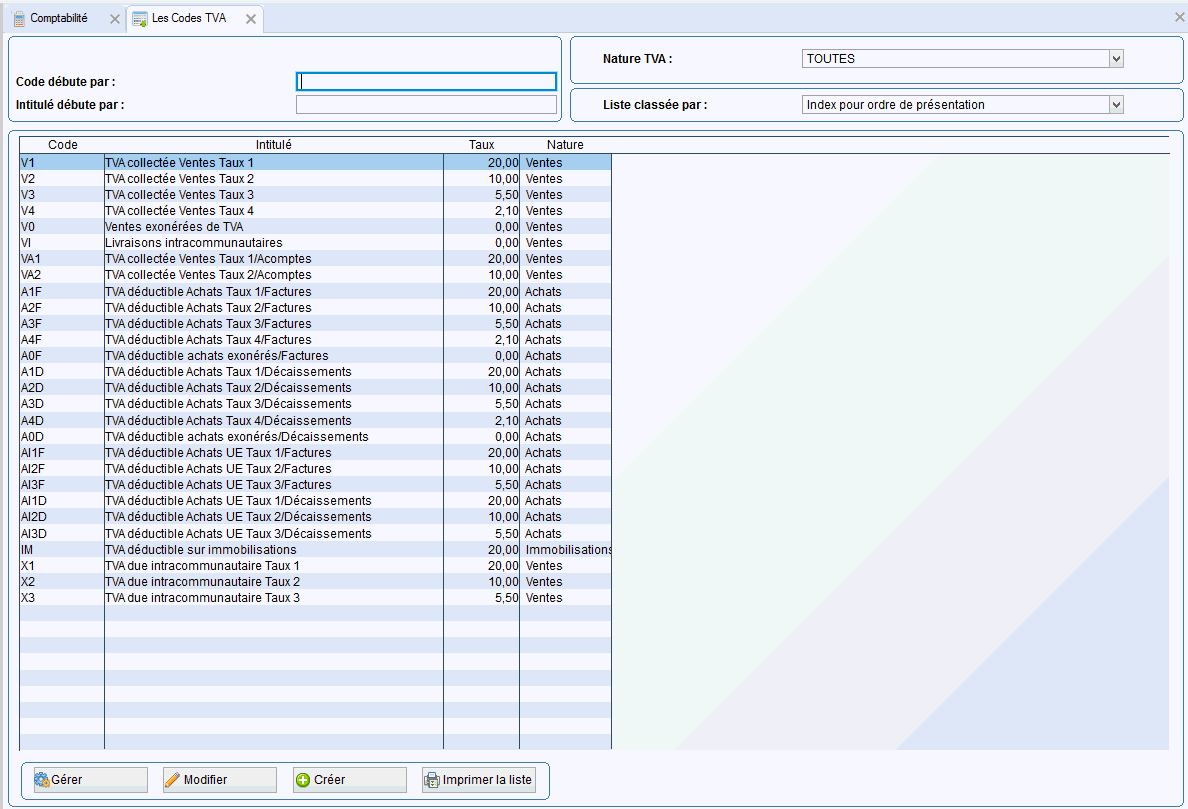This screenshot has height=809, width=1188.
Task: Sort by the Code column header
Action: (x=62, y=145)
